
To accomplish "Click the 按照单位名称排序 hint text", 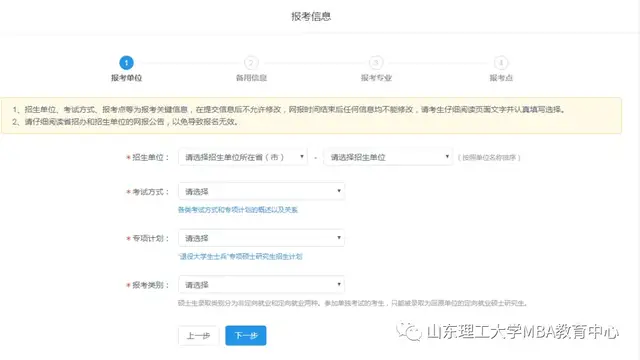I will point(489,158).
